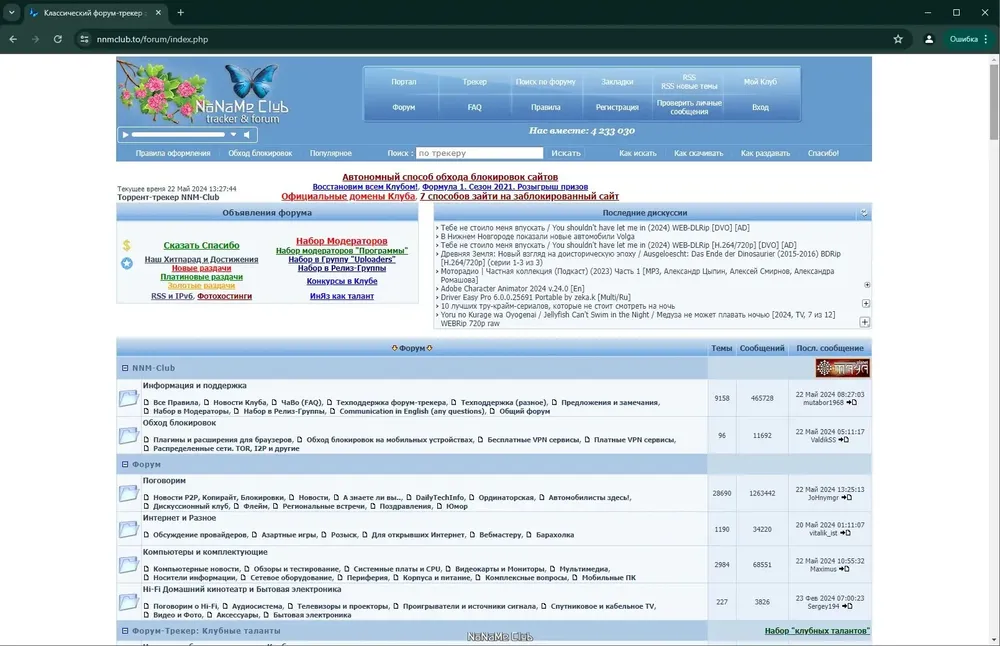Open Правила оформления link
Screen dimensions: 1000x646
coord(173,153)
